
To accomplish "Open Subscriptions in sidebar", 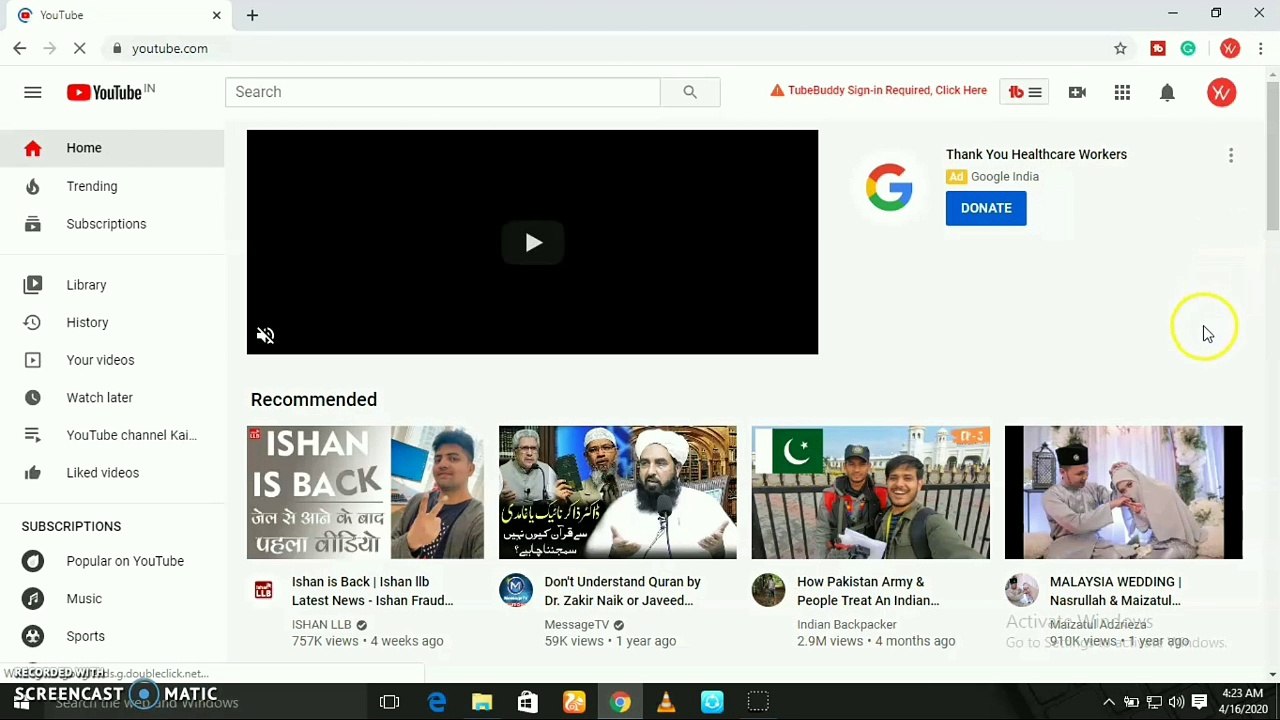I will pos(112,224).
